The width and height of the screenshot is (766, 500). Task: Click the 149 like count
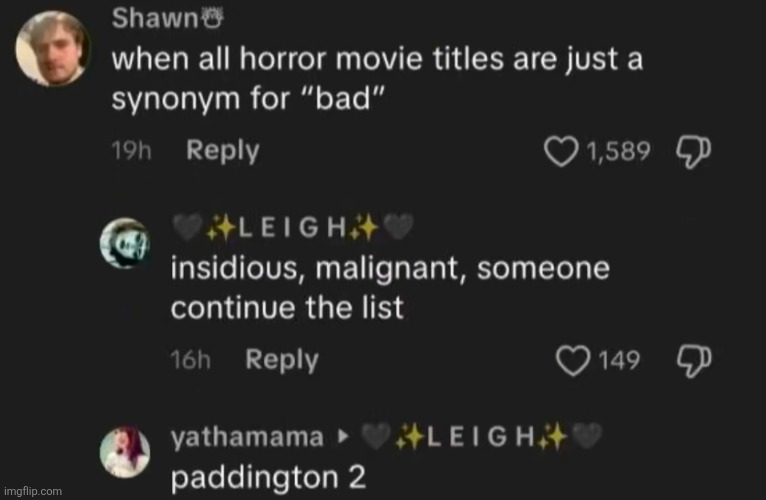point(619,360)
